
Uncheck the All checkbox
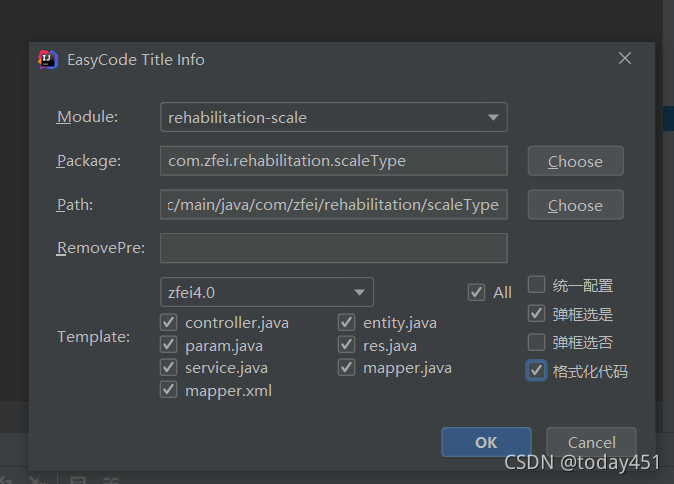[x=476, y=292]
